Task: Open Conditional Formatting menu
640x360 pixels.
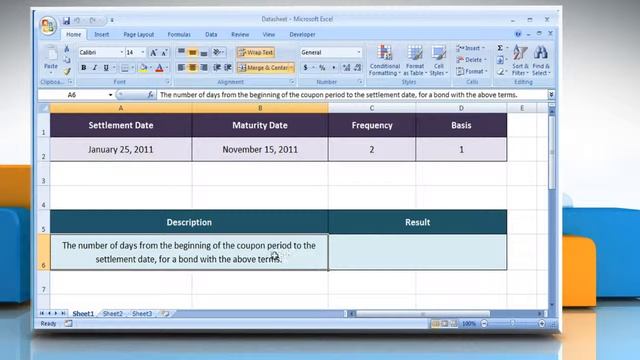Action: coord(384,60)
